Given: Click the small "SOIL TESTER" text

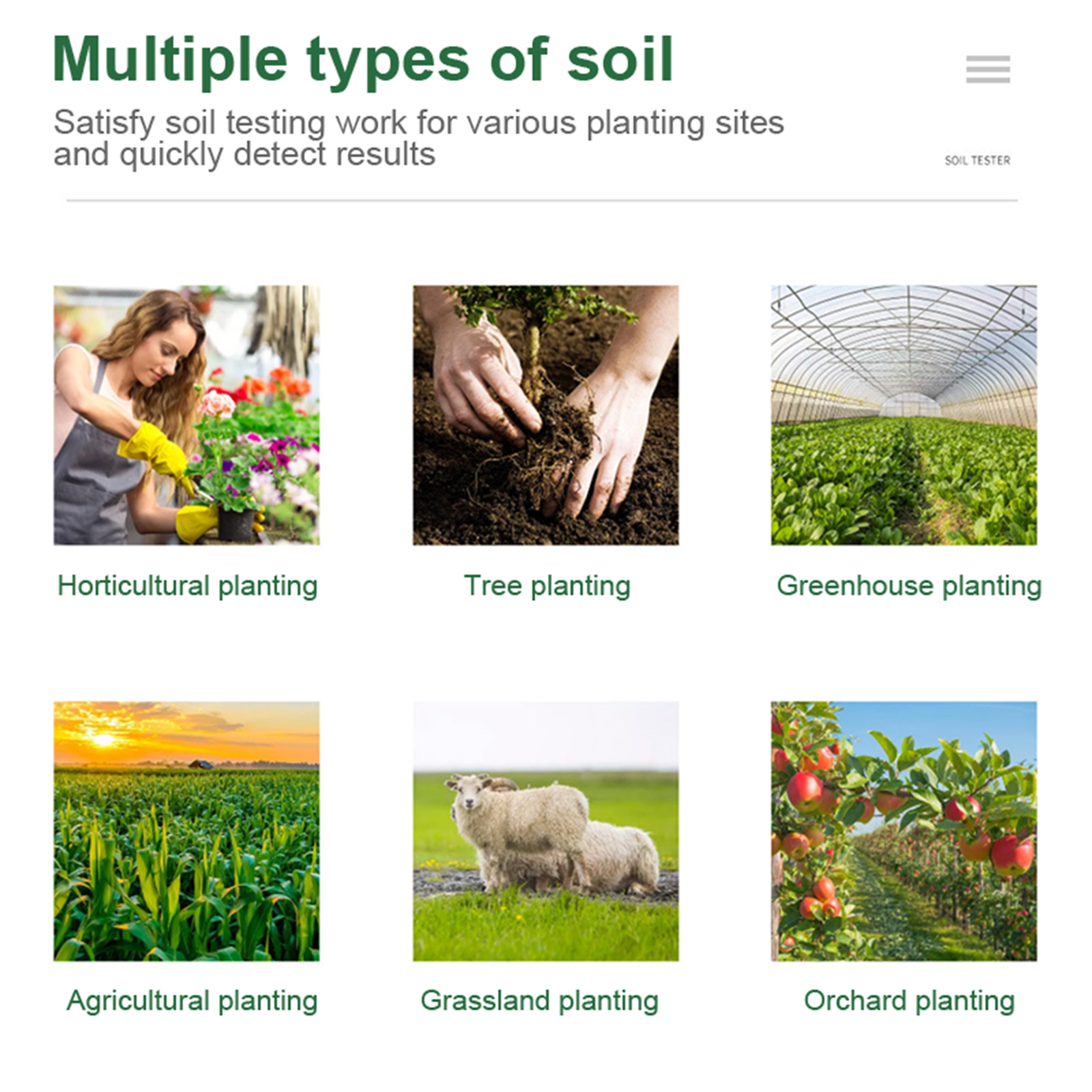Looking at the screenshot, I should pos(977,160).
